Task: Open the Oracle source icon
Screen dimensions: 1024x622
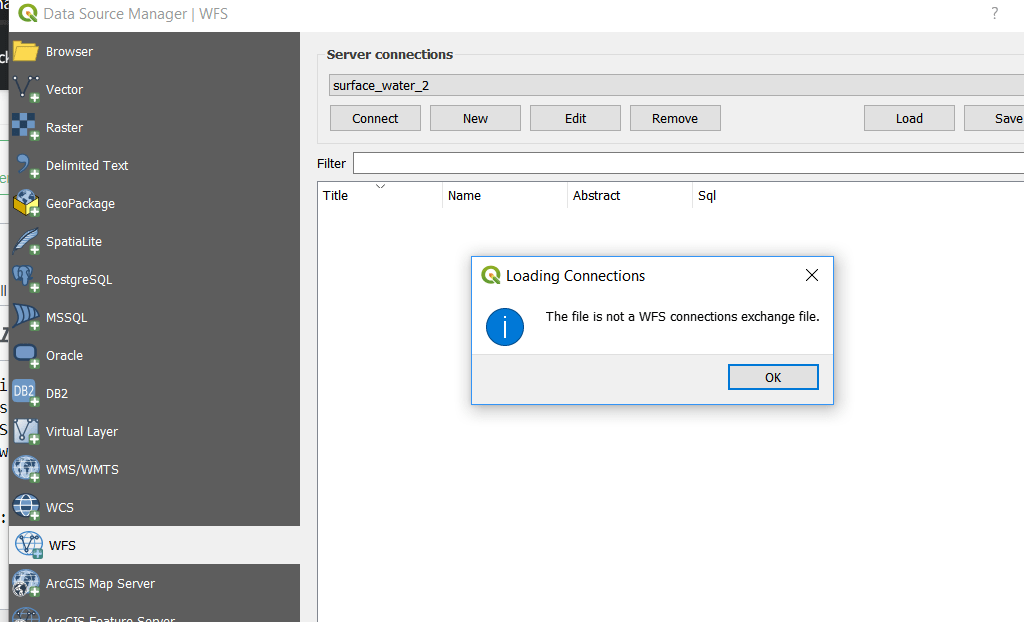Action: (26, 355)
